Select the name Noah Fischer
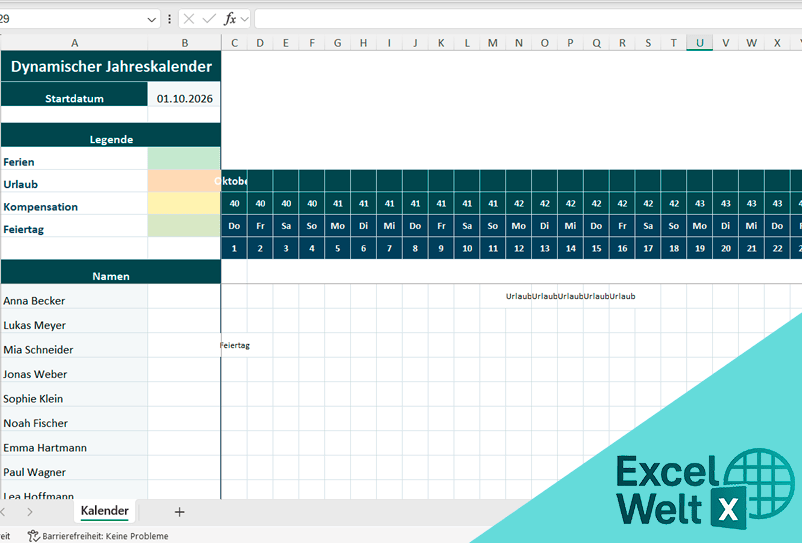 point(35,423)
